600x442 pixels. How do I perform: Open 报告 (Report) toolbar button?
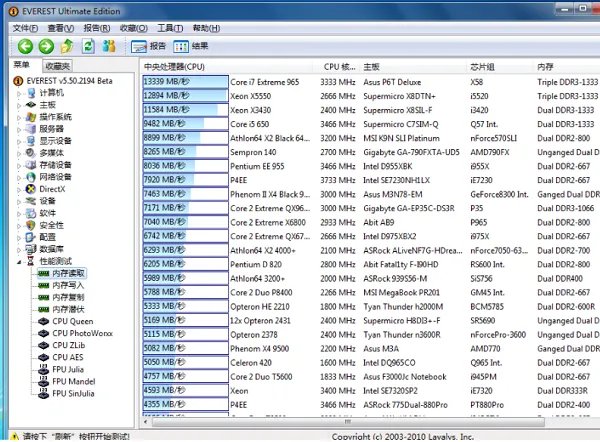[149, 46]
